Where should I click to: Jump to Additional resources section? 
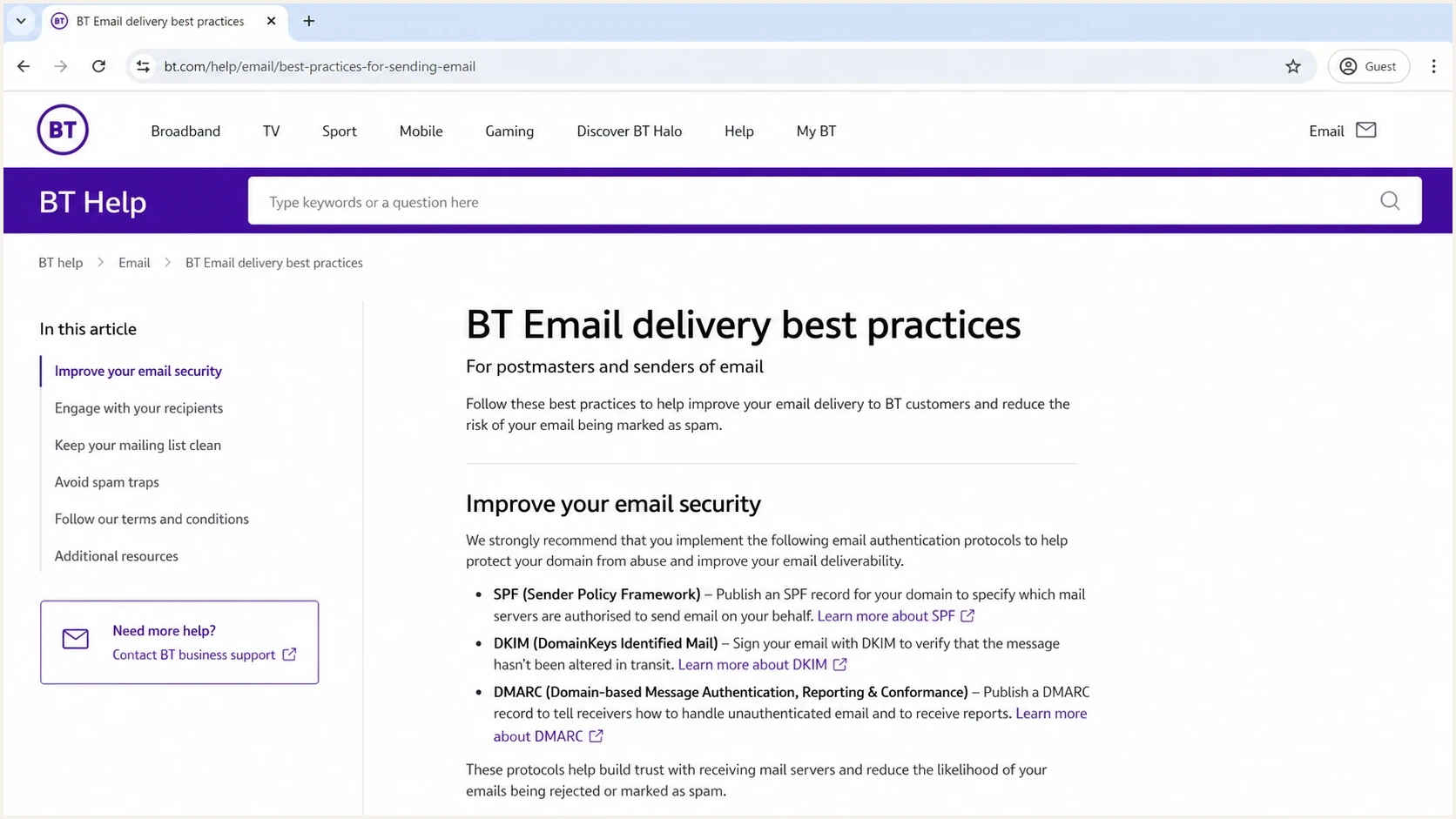pyautogui.click(x=117, y=556)
